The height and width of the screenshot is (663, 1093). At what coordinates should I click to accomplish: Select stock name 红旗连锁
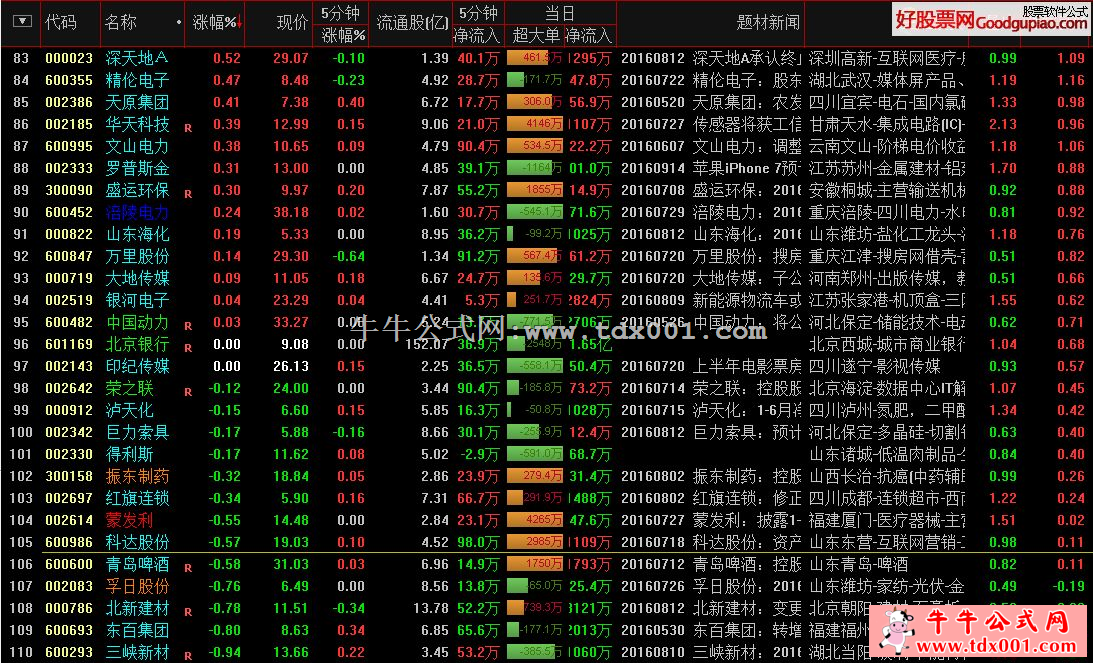137,498
